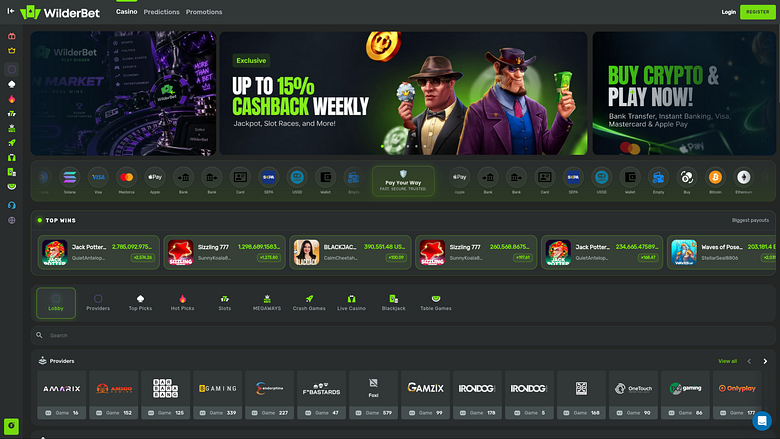Select the Blackjack category tab
Viewport: 780px width, 439px height.
(393, 303)
